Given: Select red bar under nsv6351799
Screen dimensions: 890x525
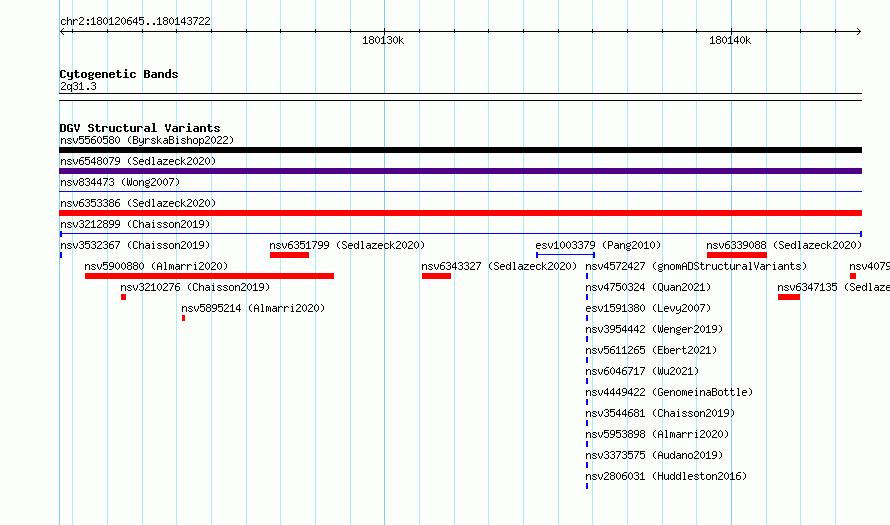Looking at the screenshot, I should (289, 255).
